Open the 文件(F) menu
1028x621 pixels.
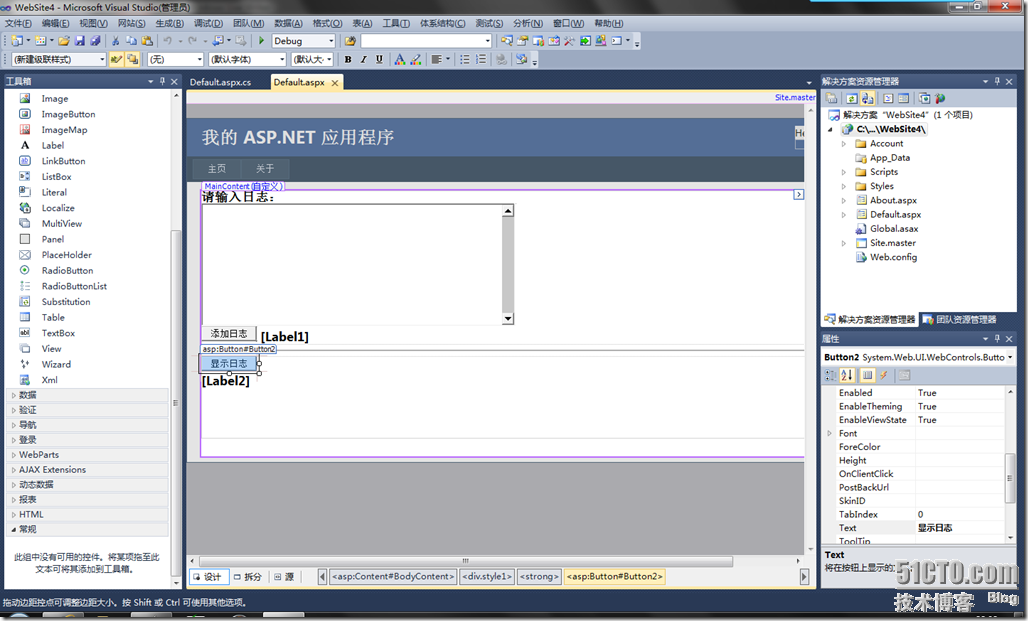pyautogui.click(x=18, y=23)
